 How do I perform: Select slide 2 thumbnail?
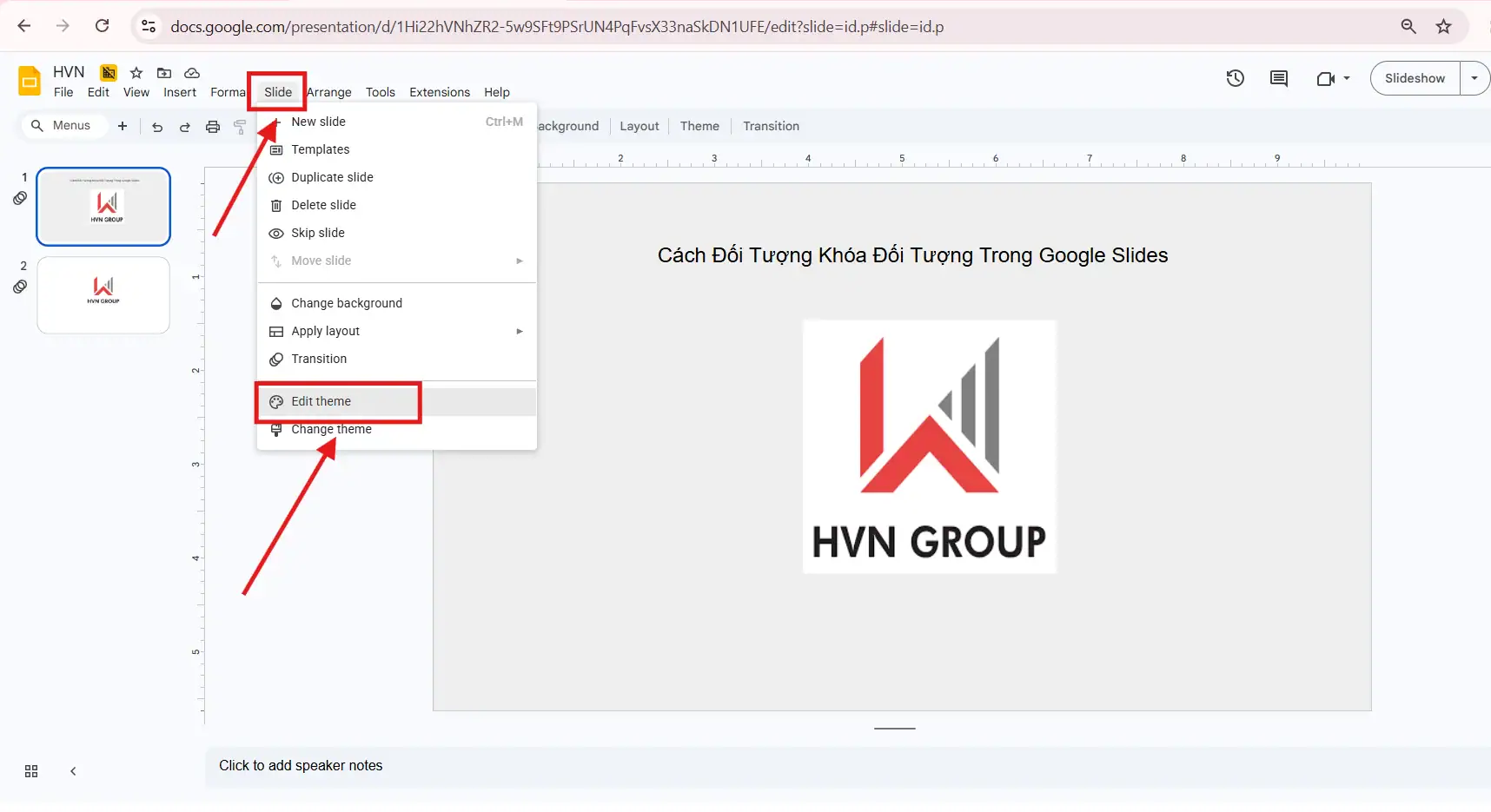click(x=103, y=295)
